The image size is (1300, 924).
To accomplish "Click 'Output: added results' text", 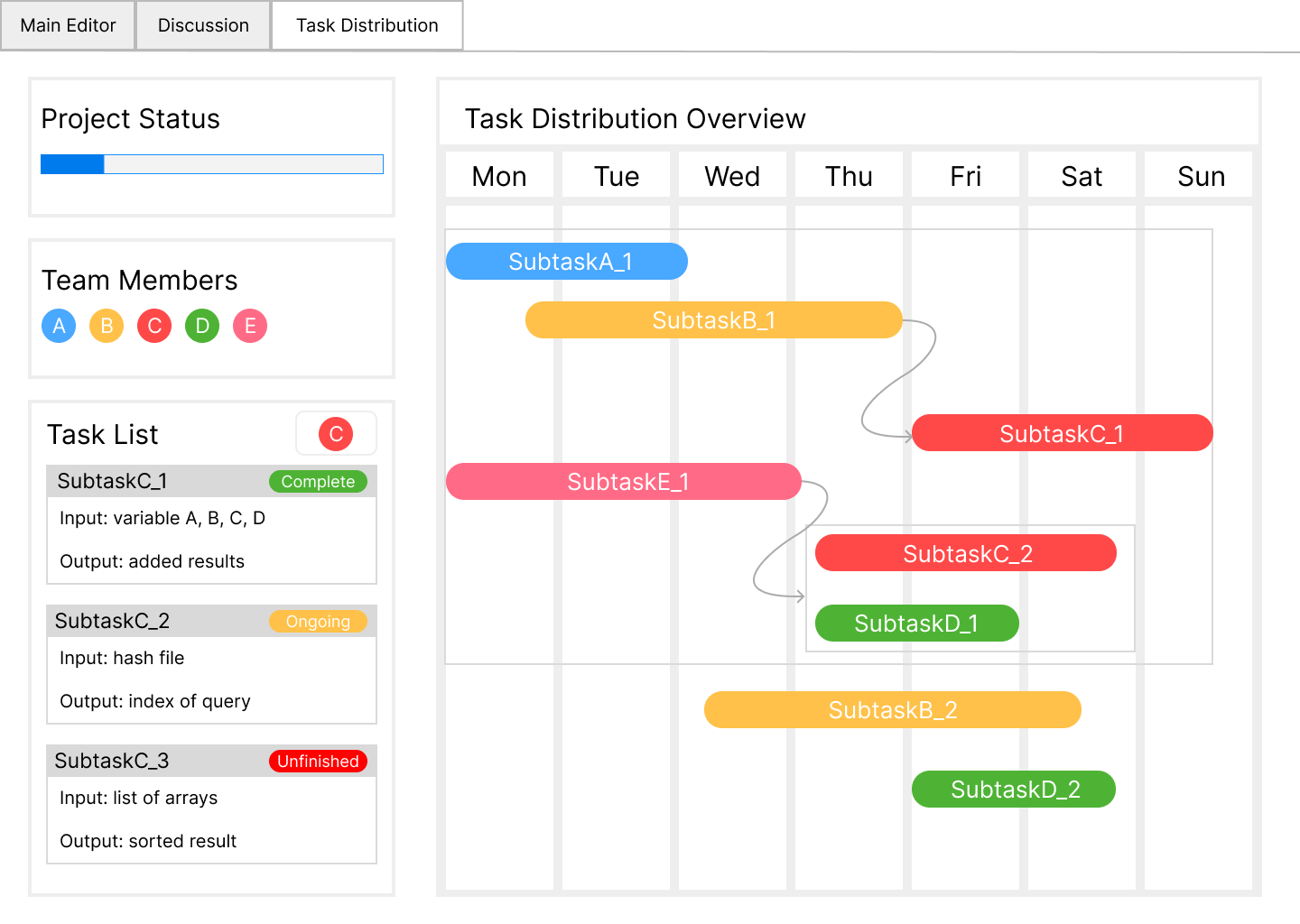I will click(152, 561).
